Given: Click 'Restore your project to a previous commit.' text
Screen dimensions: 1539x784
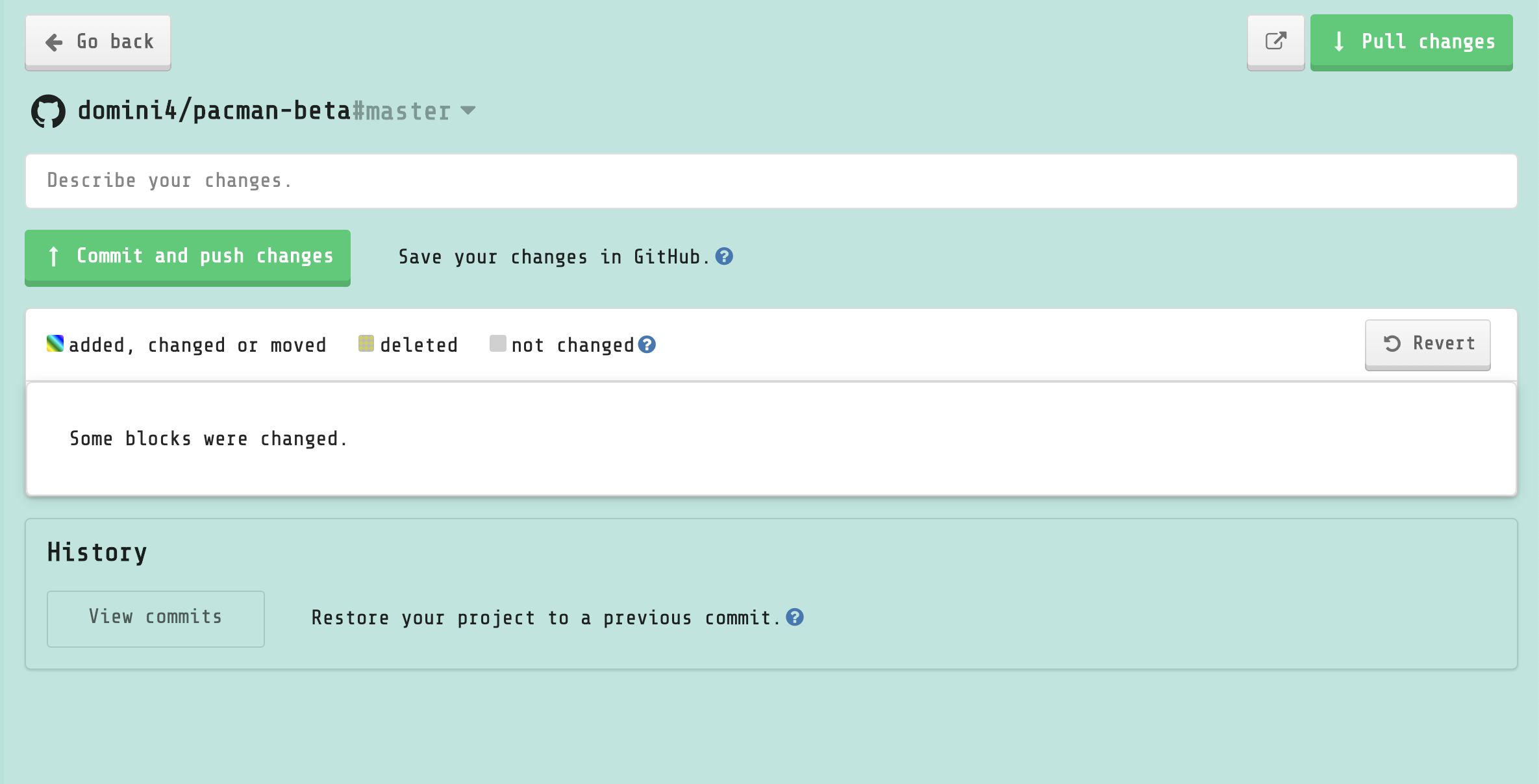Looking at the screenshot, I should click(x=545, y=618).
